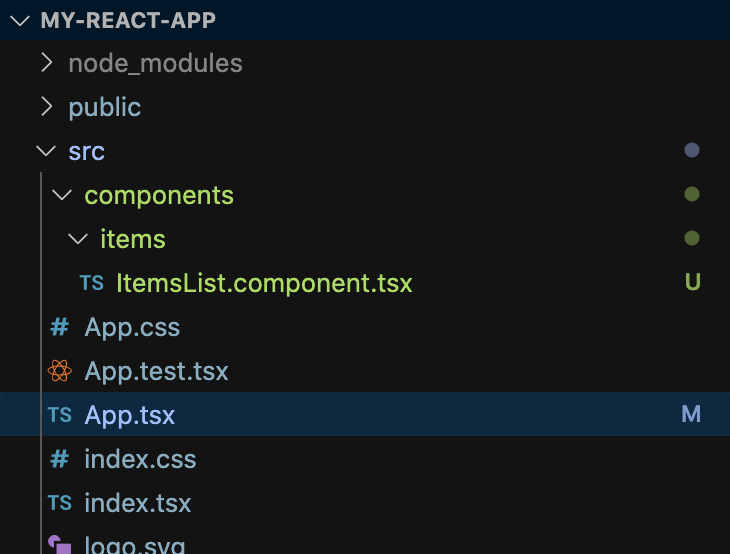Click the green status dot on components folder
Viewport: 730px width, 554px height.
[x=692, y=194]
